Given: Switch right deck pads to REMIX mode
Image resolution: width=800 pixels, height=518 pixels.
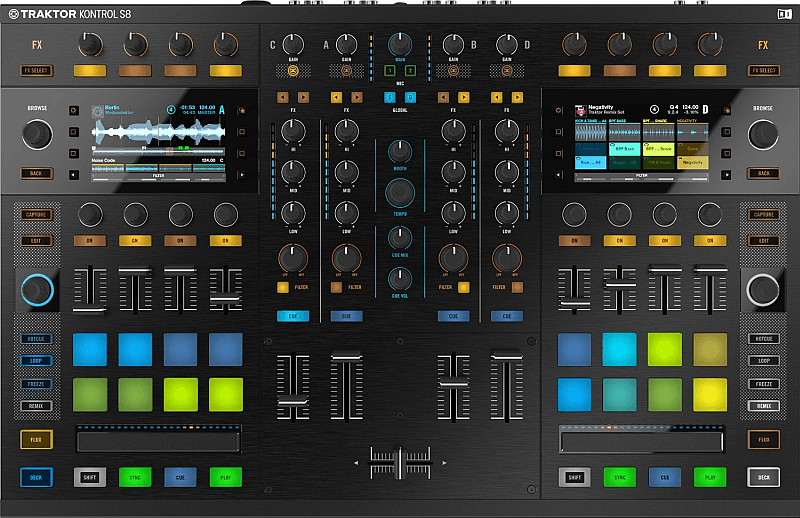Looking at the screenshot, I should [x=763, y=406].
